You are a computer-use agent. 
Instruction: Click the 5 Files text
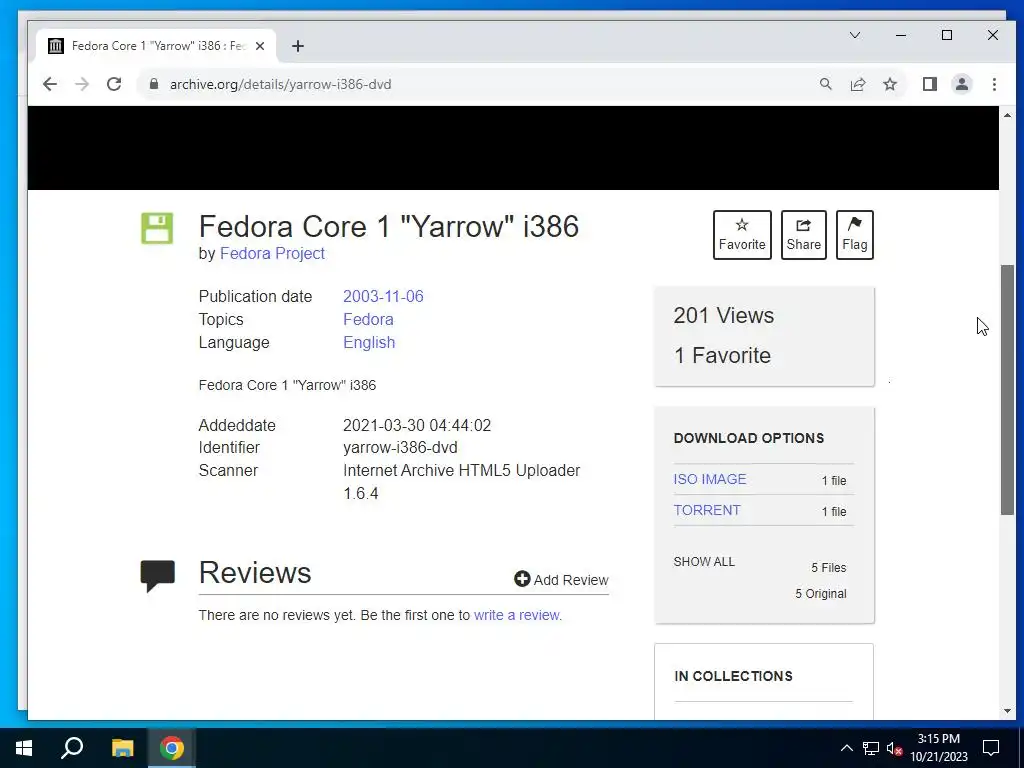829,568
